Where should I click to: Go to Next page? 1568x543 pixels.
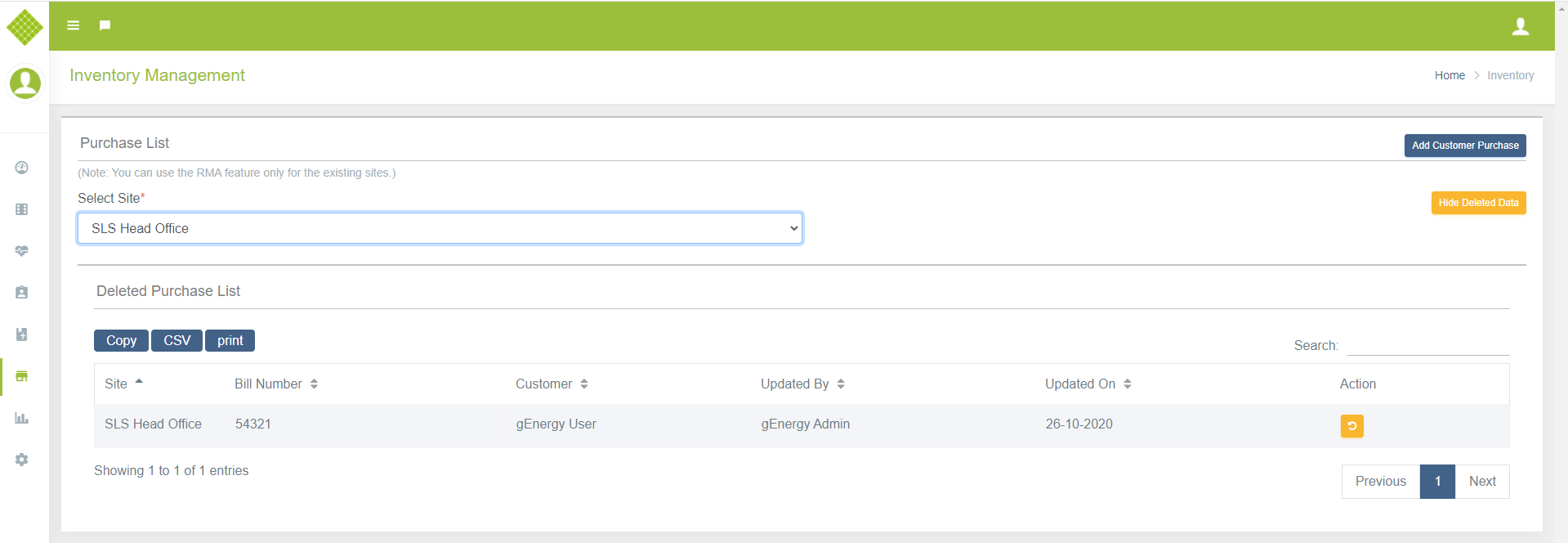tap(1482, 482)
